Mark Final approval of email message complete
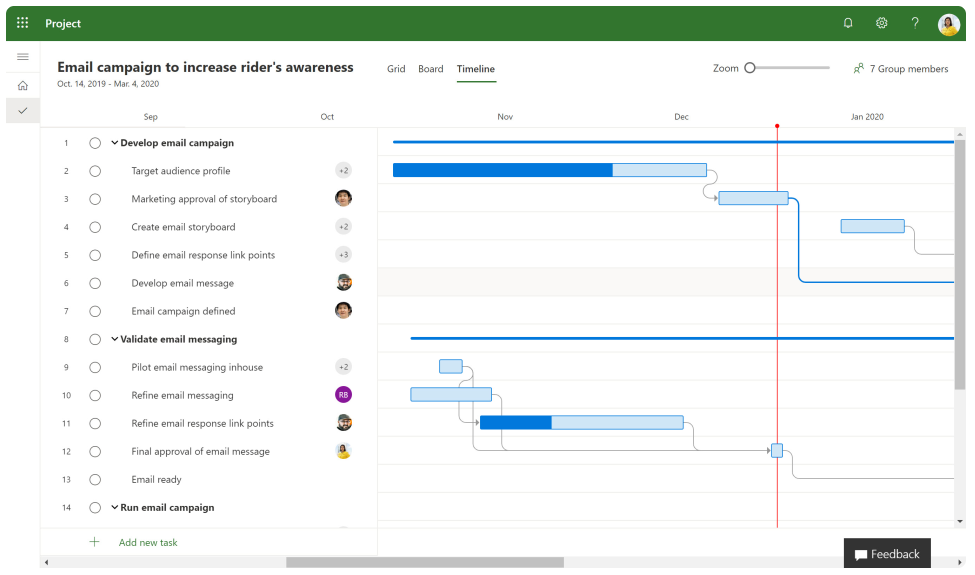This screenshot has height=575, width=975. click(x=95, y=451)
